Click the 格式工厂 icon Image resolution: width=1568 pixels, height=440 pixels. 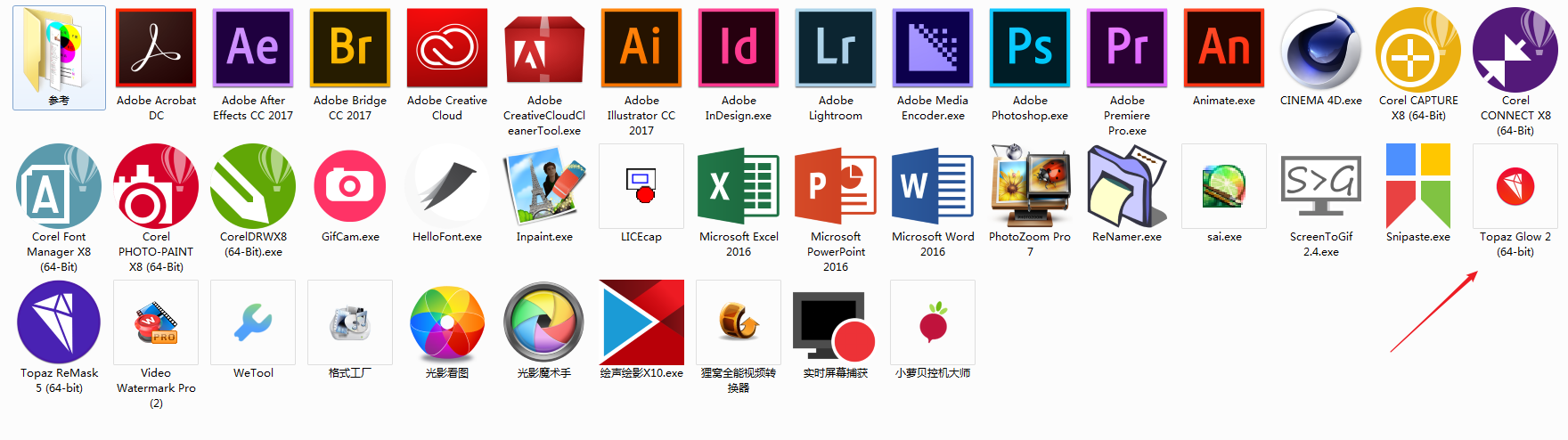point(350,322)
